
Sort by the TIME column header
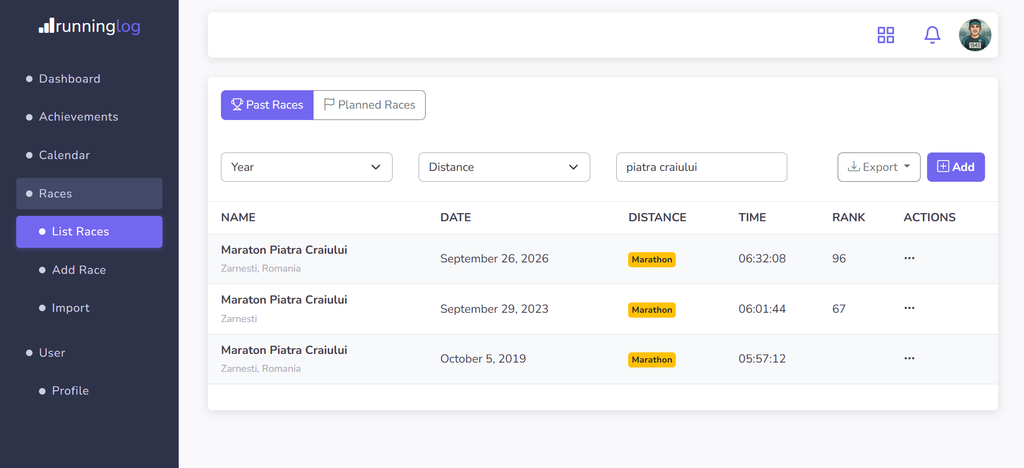[x=752, y=217]
